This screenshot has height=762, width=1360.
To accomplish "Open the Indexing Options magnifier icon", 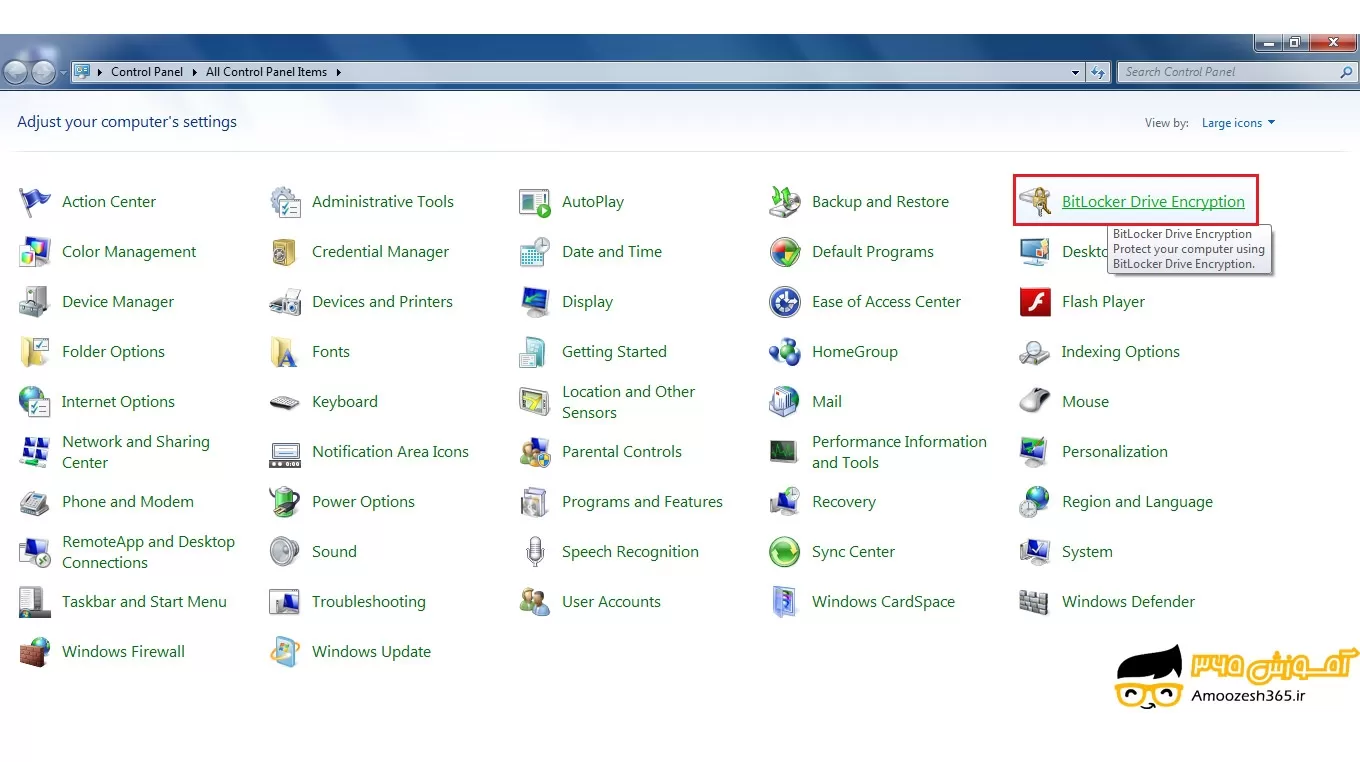I will tap(1035, 352).
